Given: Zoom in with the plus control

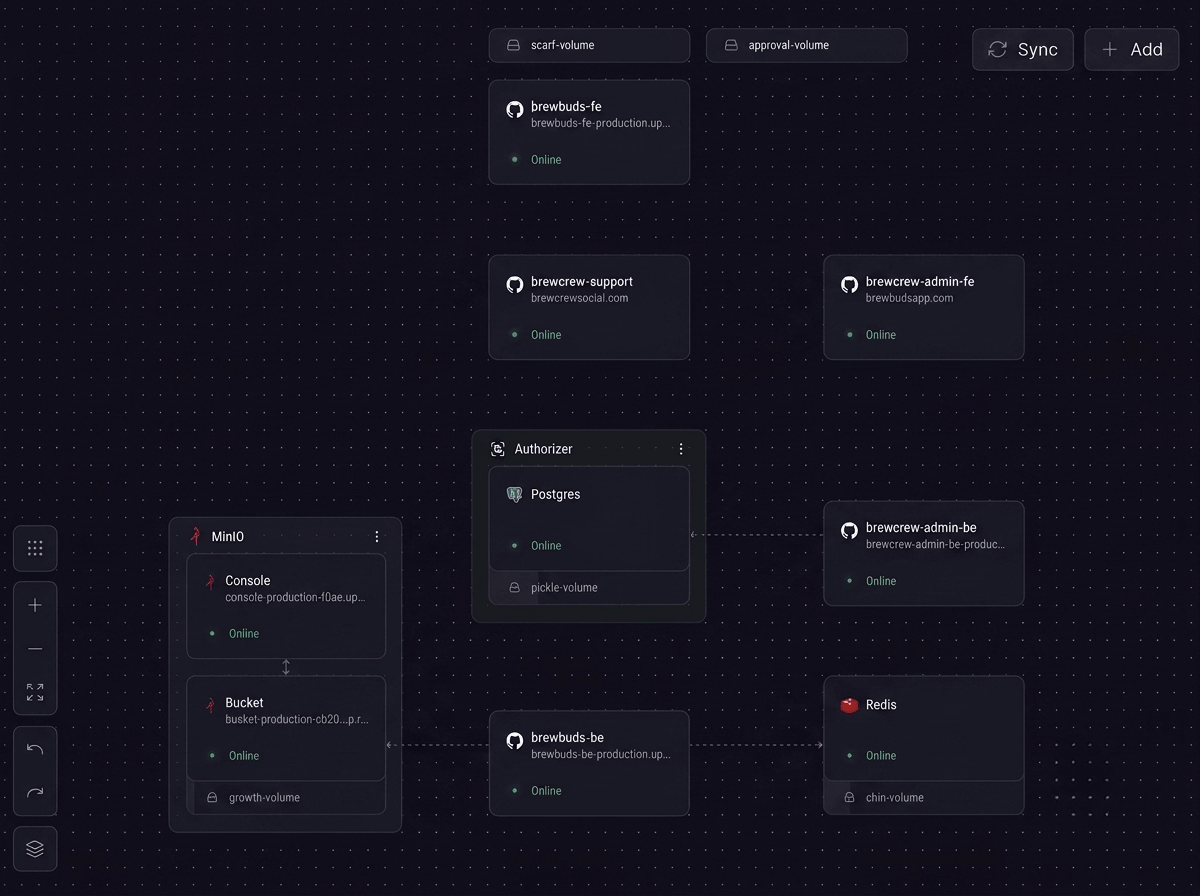Looking at the screenshot, I should (35, 605).
